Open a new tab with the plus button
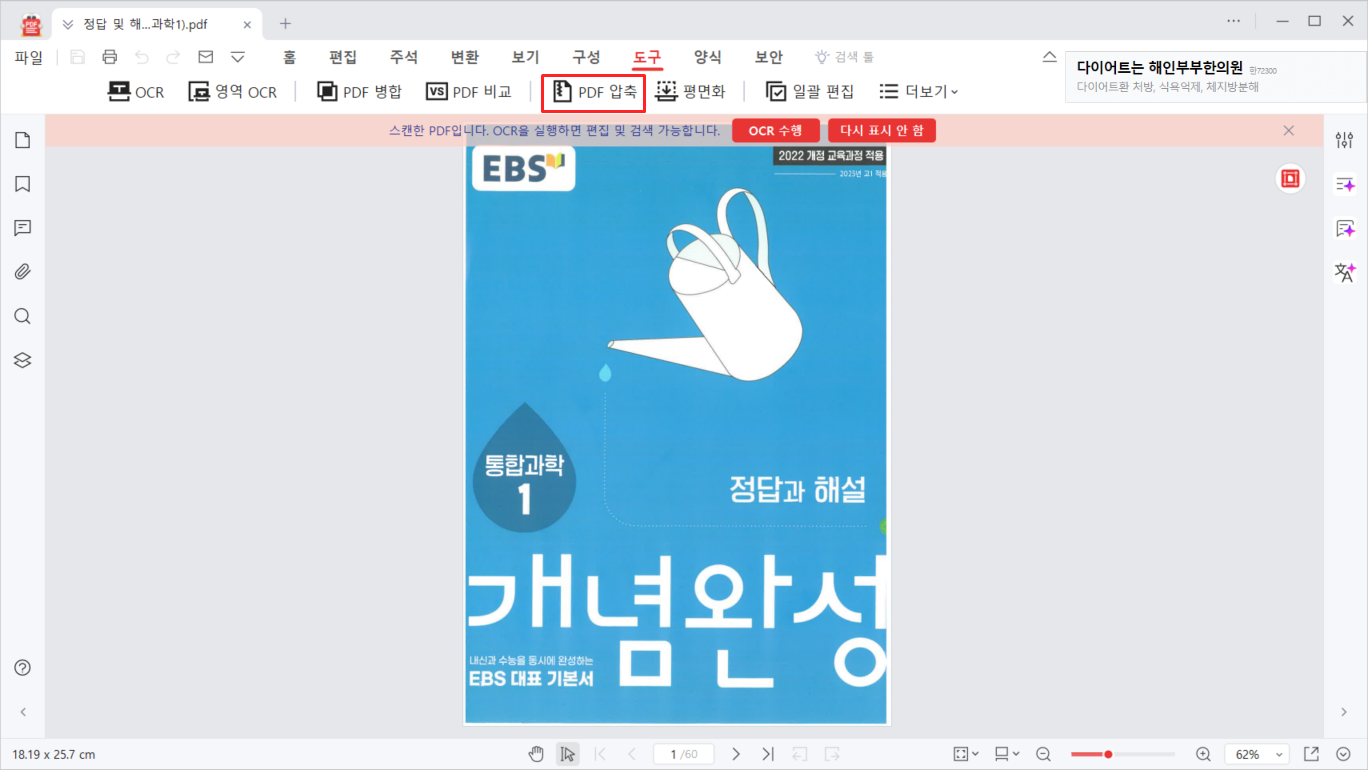 click(285, 23)
